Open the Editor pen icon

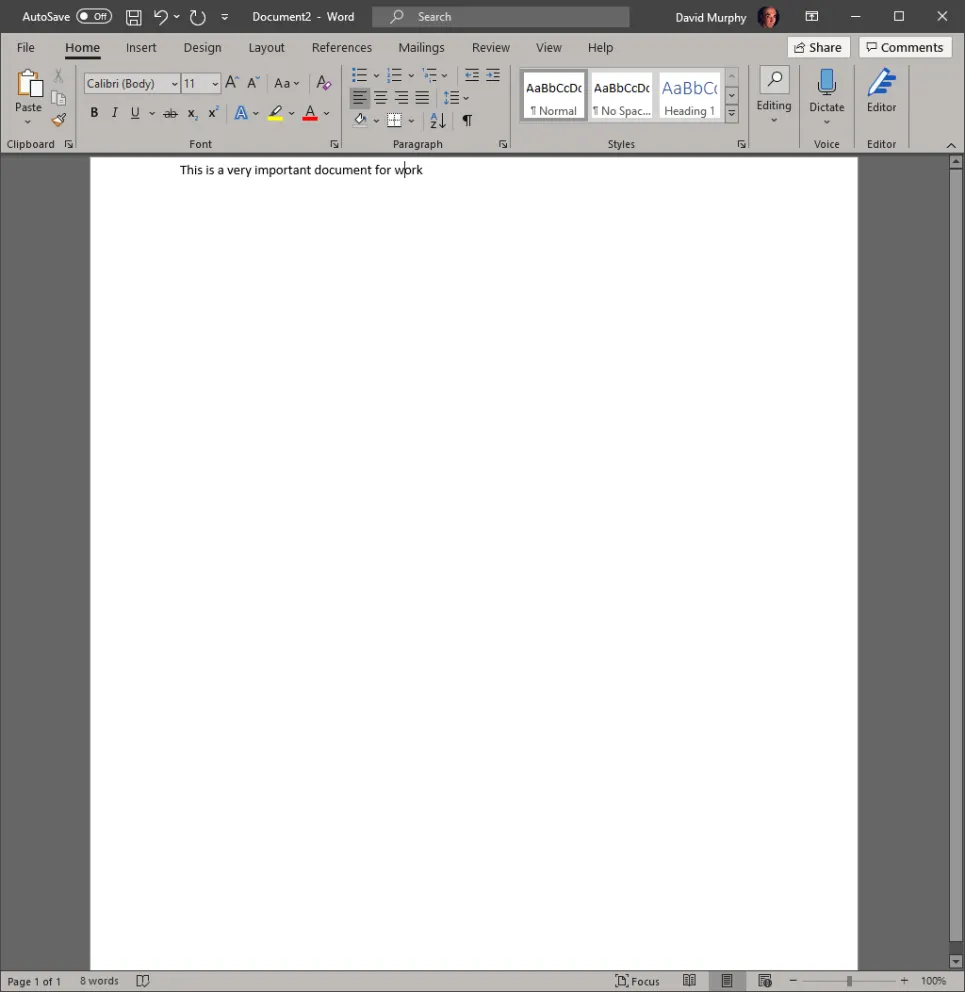881,83
